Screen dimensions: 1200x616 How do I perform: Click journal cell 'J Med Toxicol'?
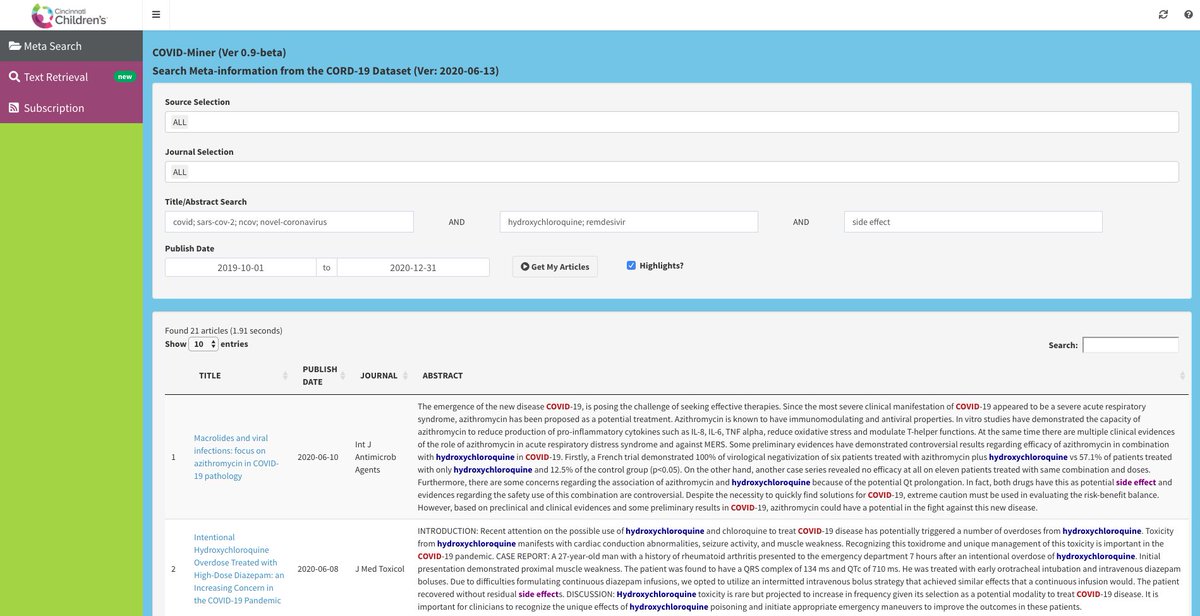382,569
